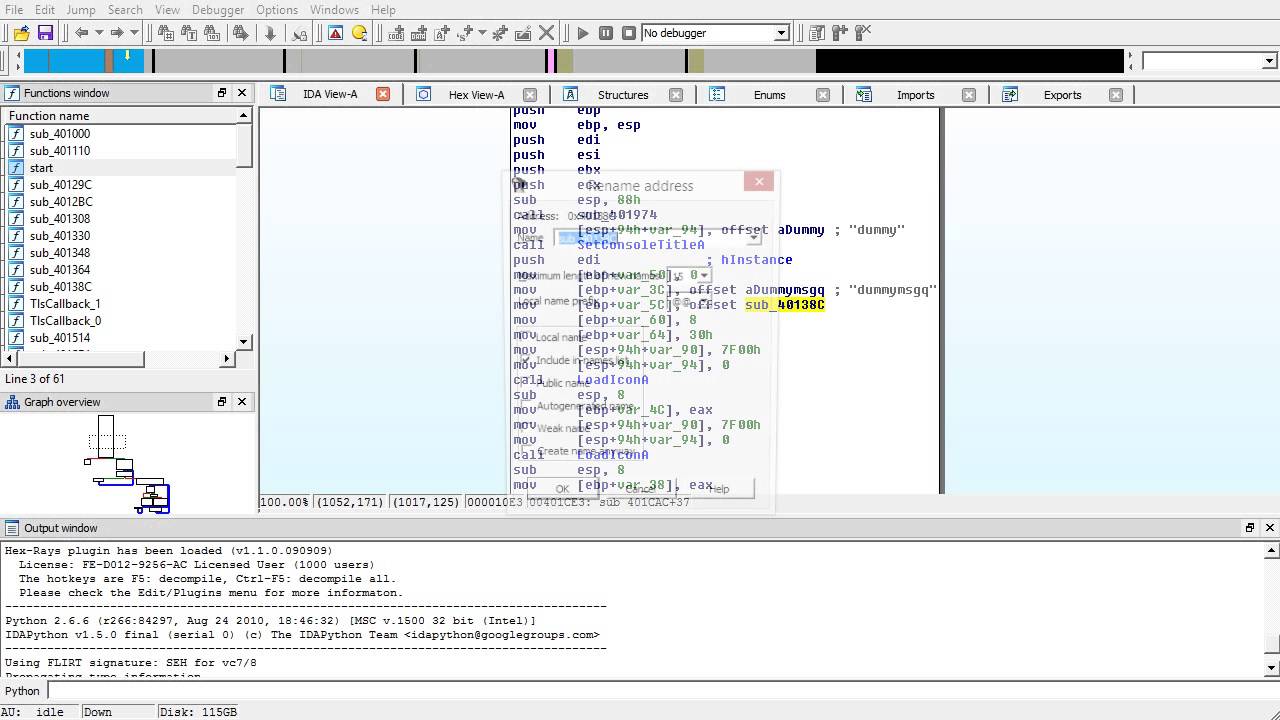This screenshot has height=720, width=1280.
Task: Click the Functions window vertical scrollbar down arrow
Action: (244, 342)
